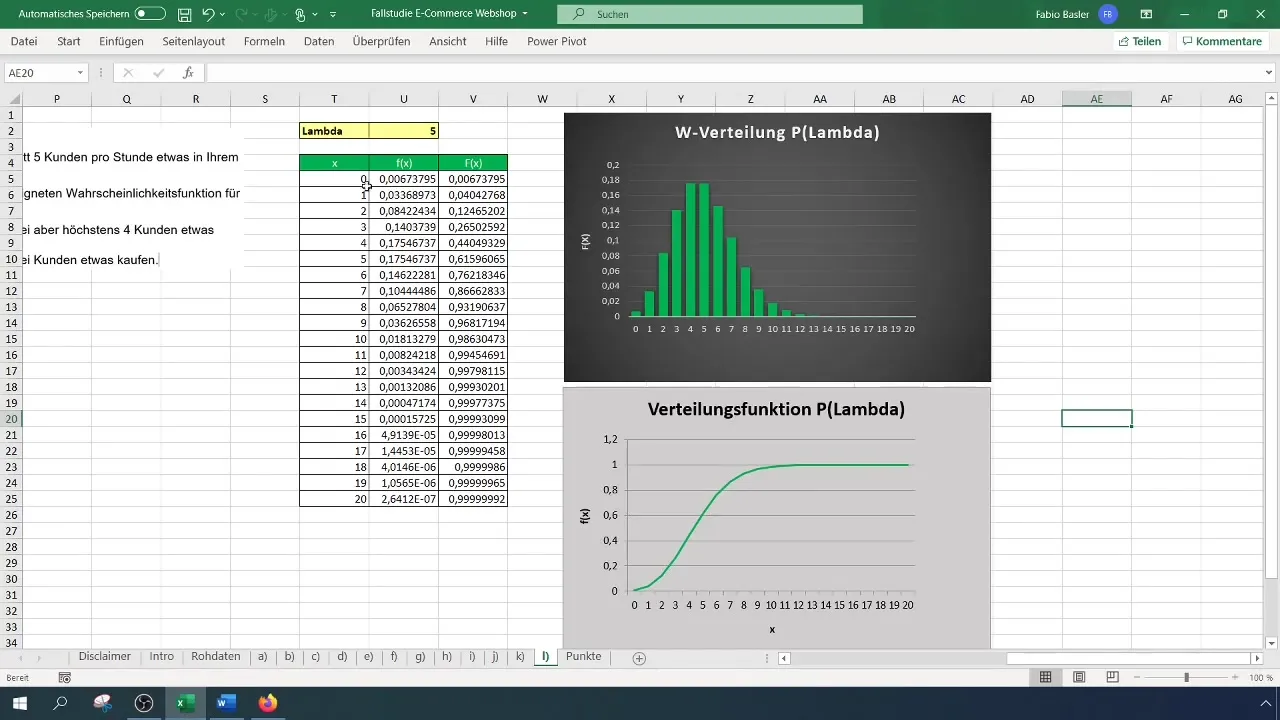Click the Teilen share button

tap(1140, 41)
